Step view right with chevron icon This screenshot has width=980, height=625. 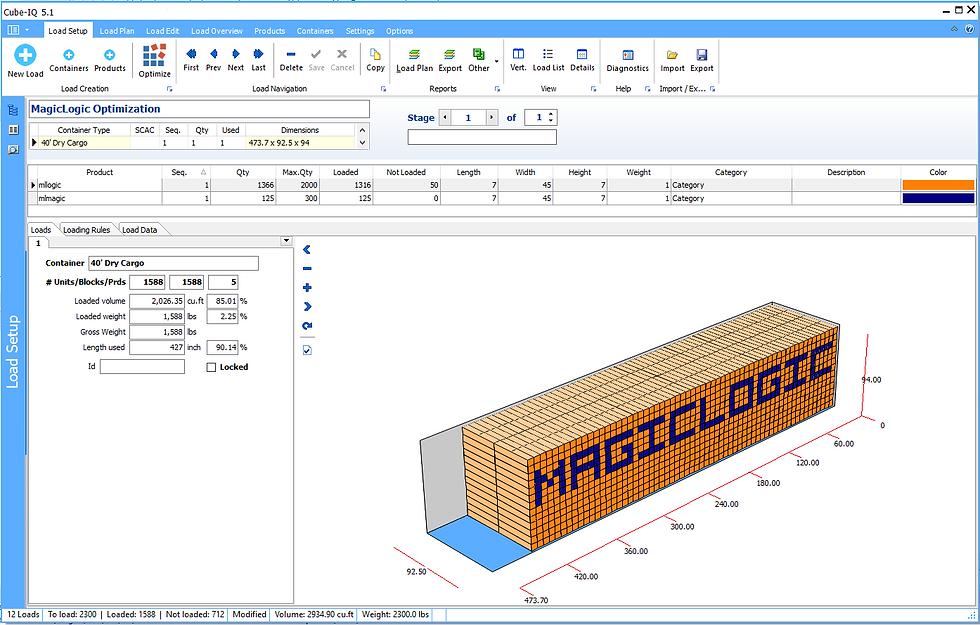[x=307, y=306]
